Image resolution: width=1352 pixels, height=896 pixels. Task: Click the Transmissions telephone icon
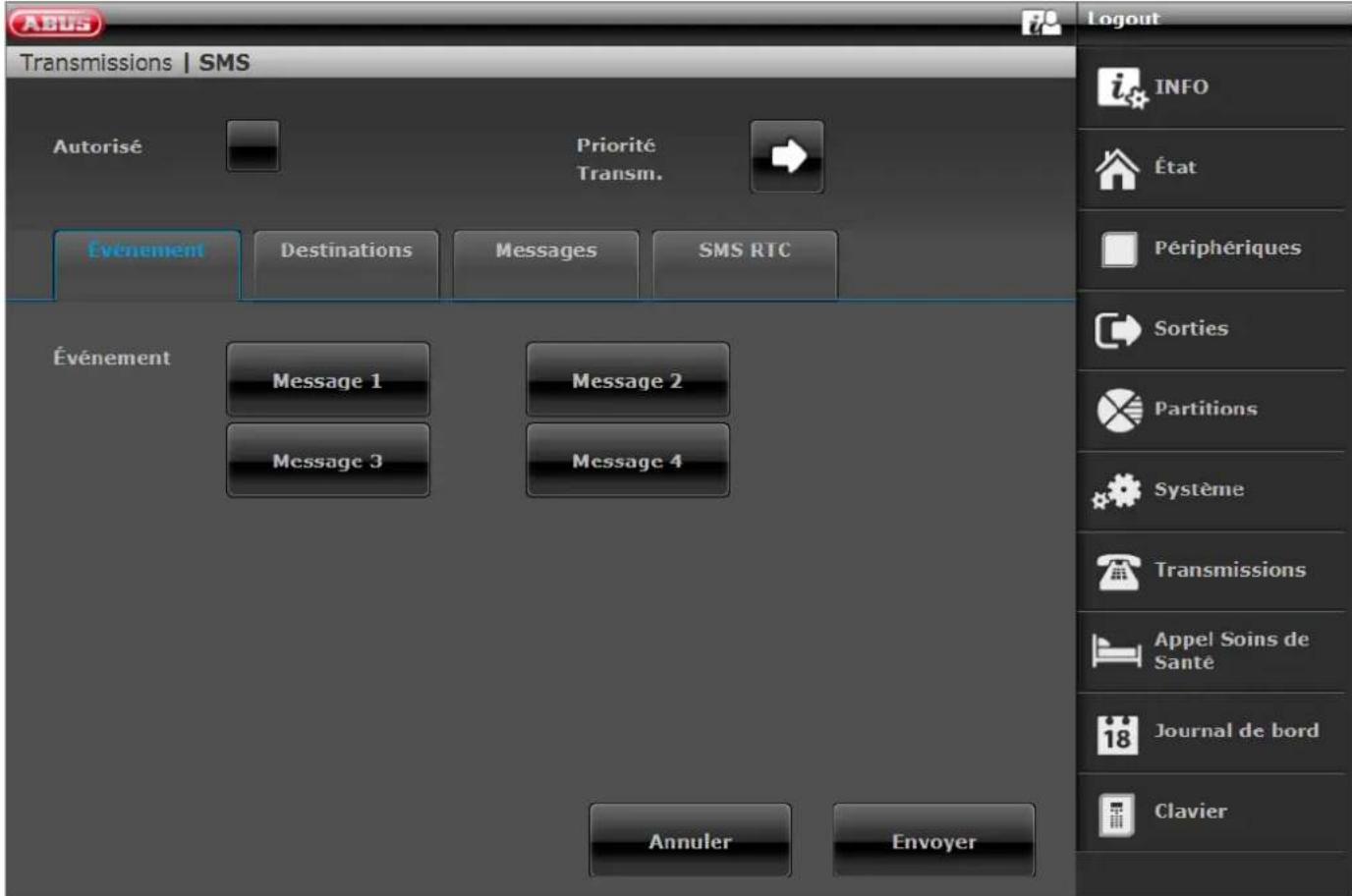tap(1118, 571)
